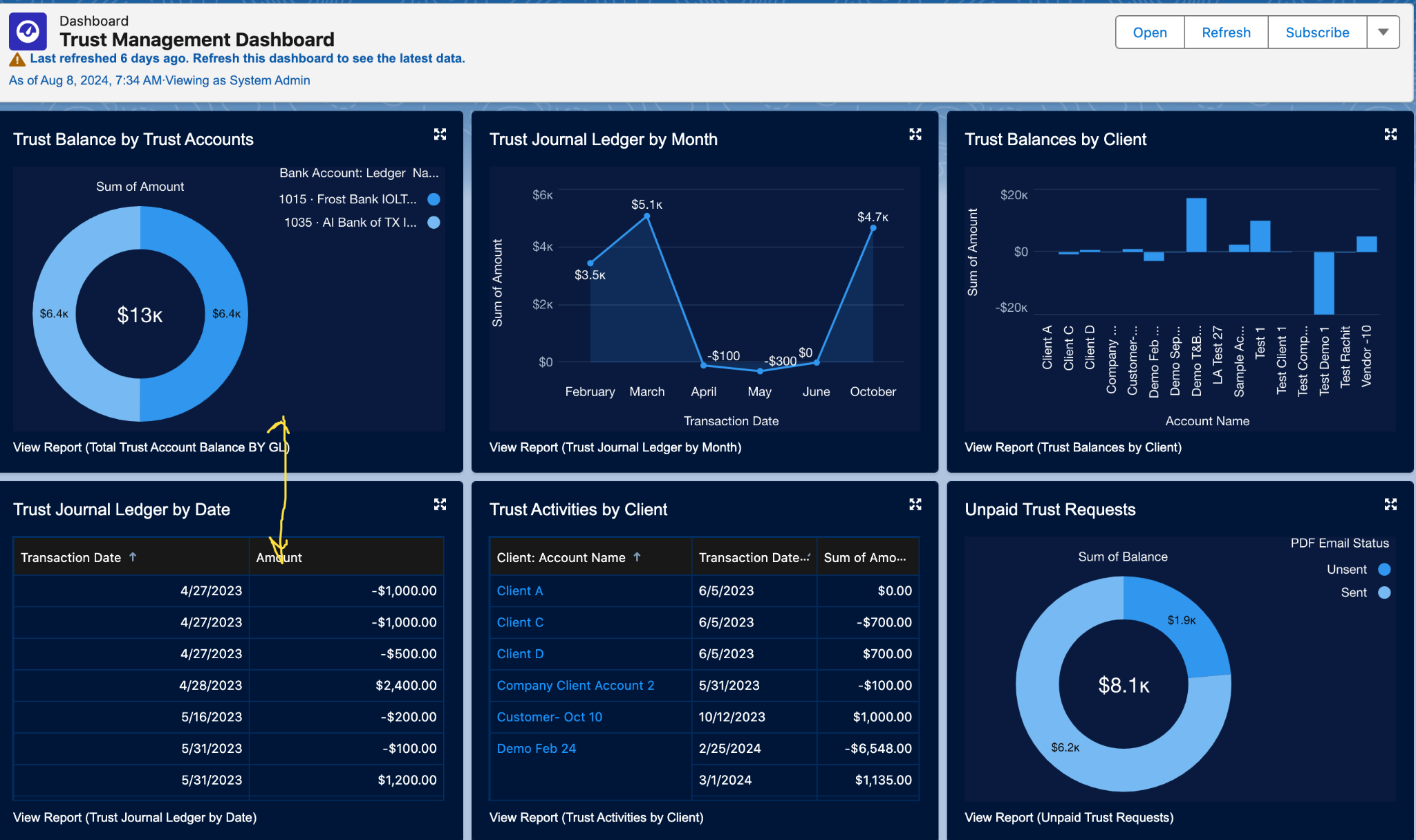Toggle the Unsent legend dot
The width and height of the screenshot is (1416, 840).
coord(1384,570)
